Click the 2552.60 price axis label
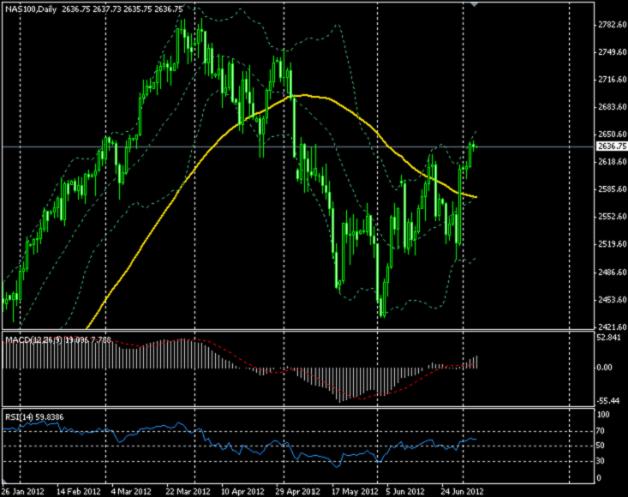This screenshot has width=628, height=497. [612, 216]
